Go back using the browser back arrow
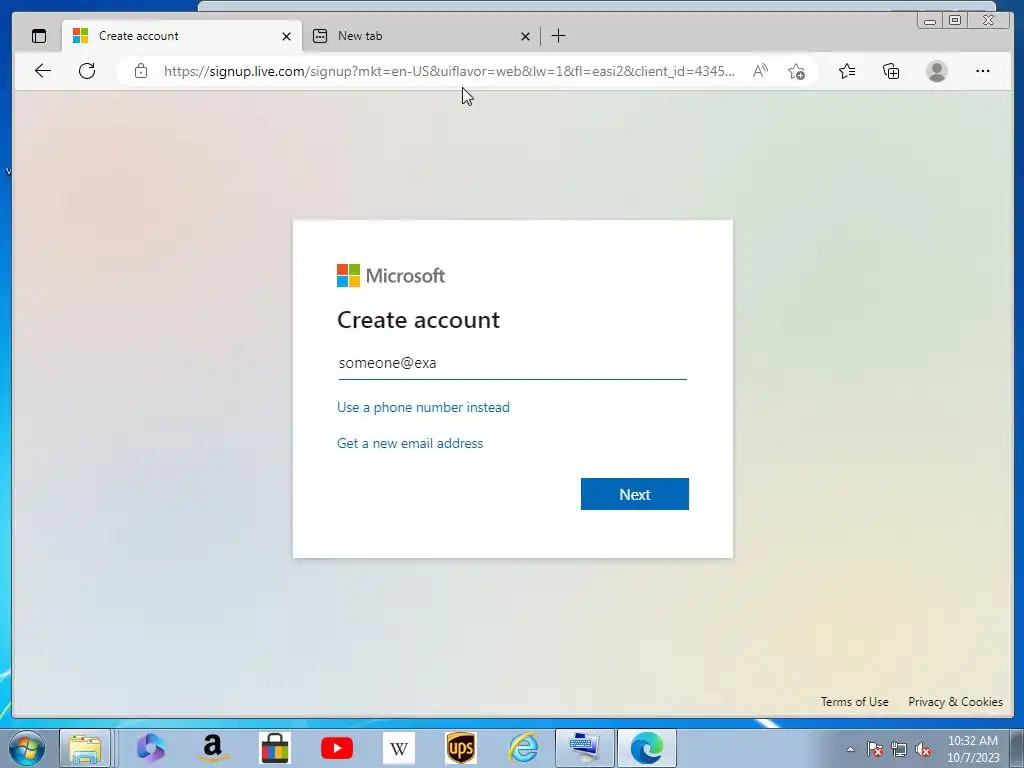 coord(43,71)
